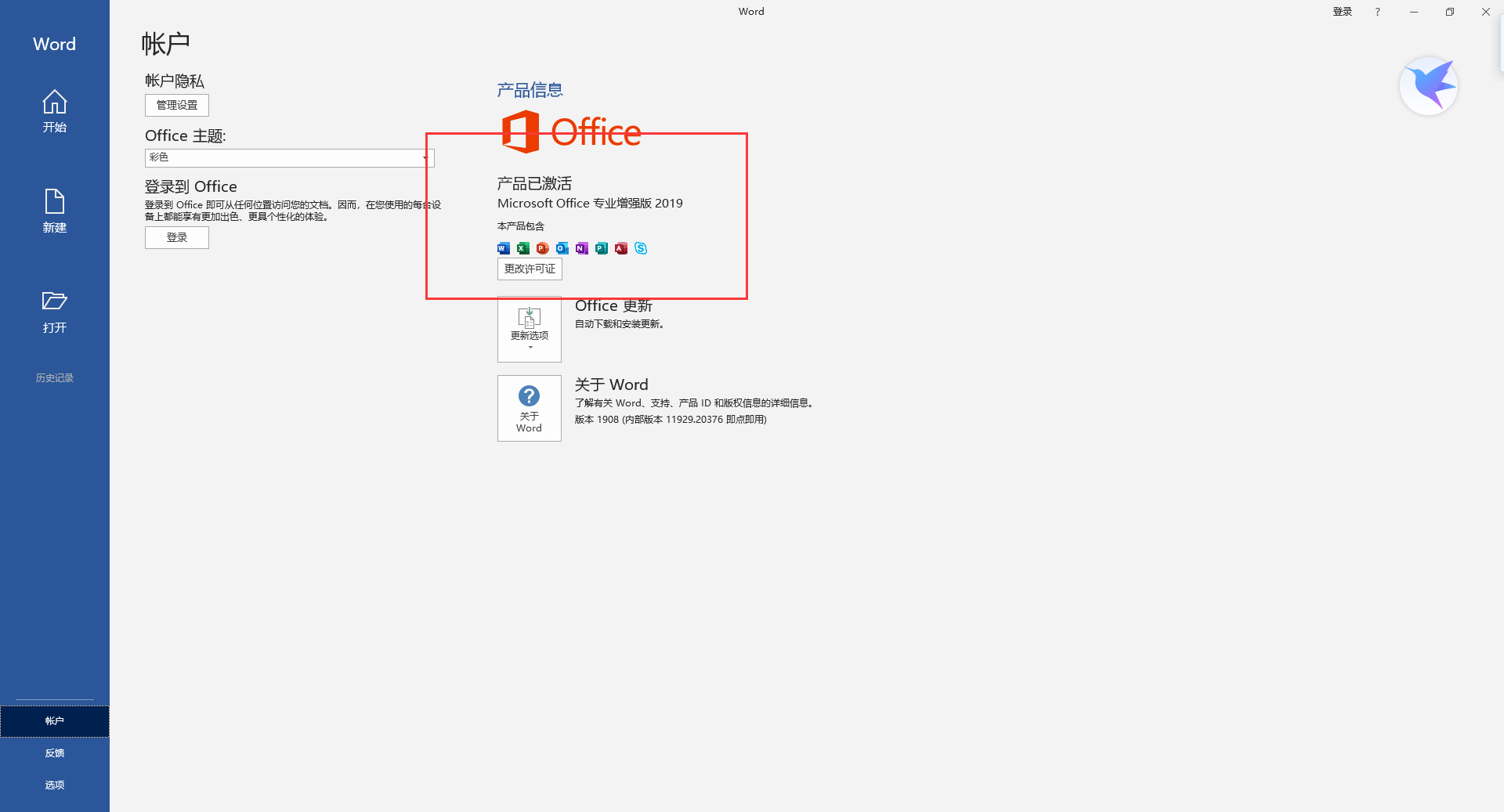Click the Office logo under 产品信息

pos(571,132)
